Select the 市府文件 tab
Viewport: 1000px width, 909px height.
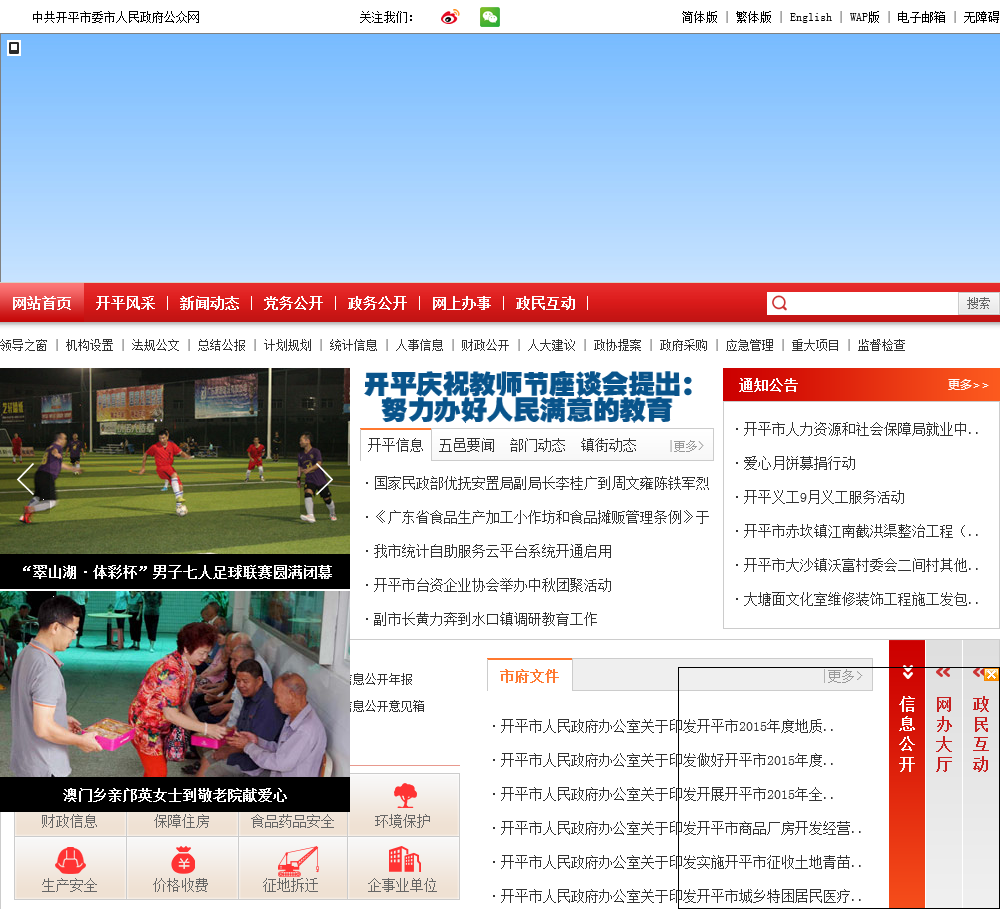[529, 676]
